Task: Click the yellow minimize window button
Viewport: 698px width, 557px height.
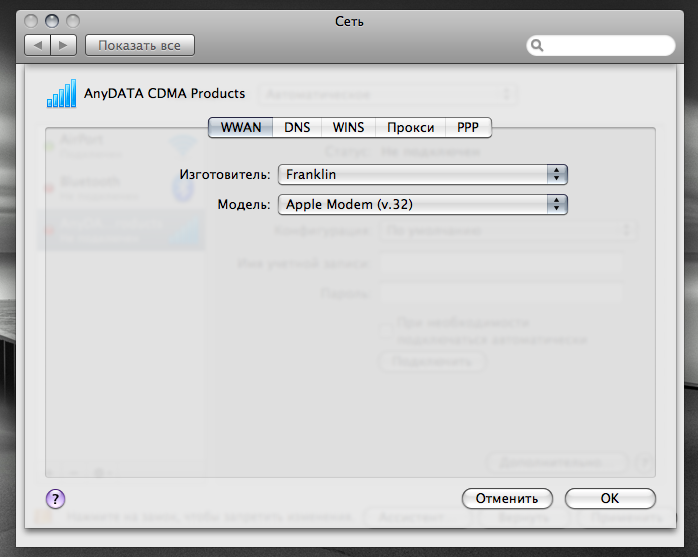Action: (x=51, y=20)
